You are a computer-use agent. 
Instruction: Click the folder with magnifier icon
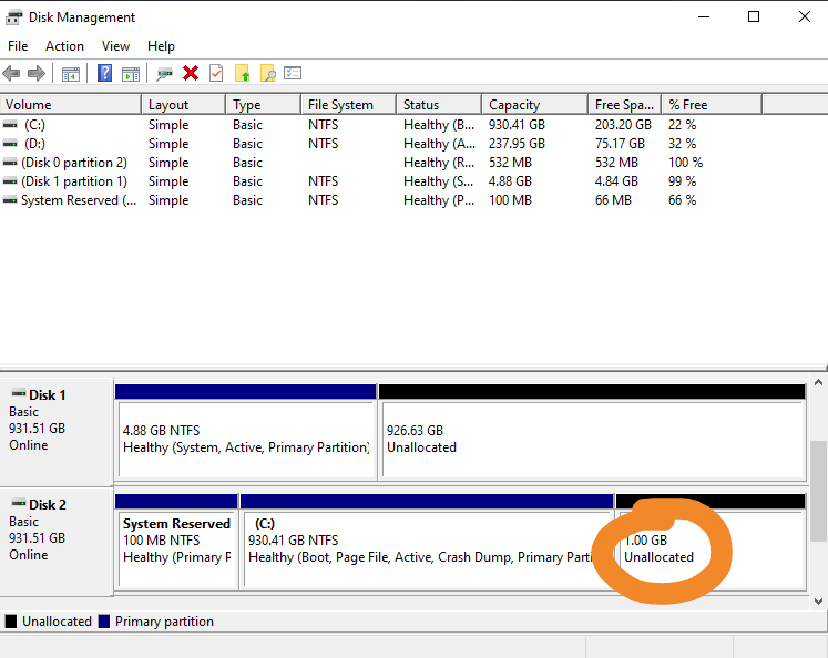pos(268,73)
